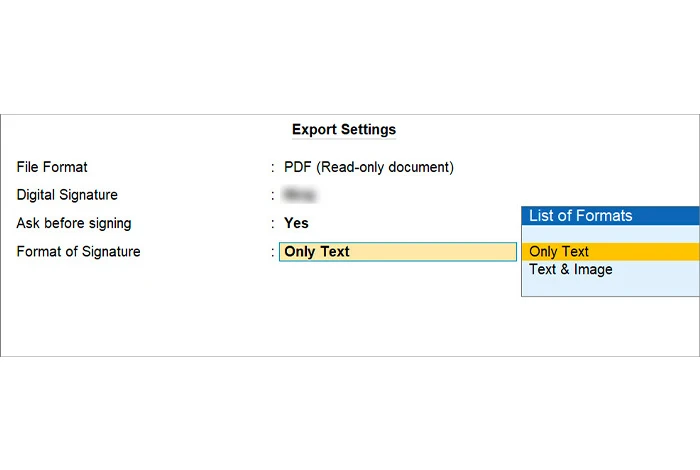Viewport: 700px width, 470px height.
Task: Click blank row above Only Text list option
Action: tap(610, 234)
